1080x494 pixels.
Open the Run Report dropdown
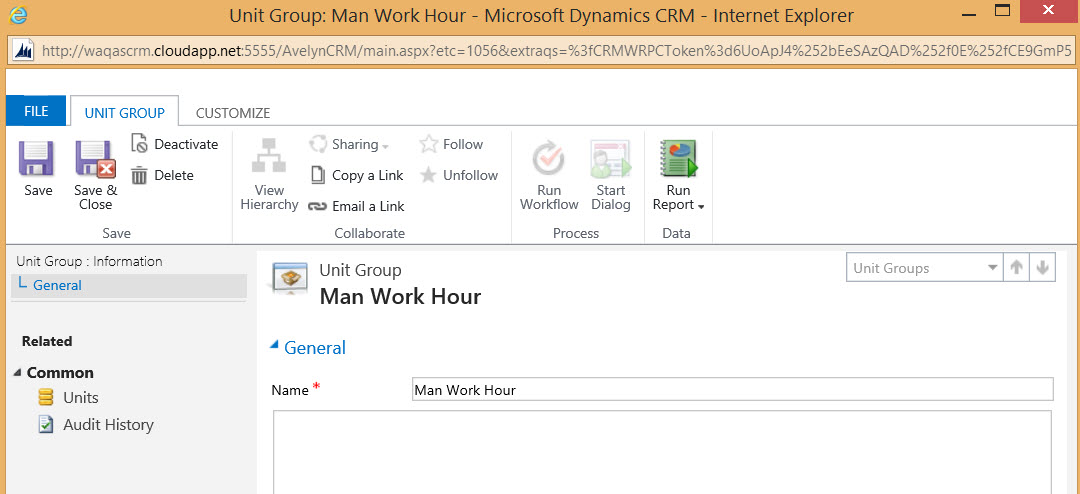tap(678, 174)
